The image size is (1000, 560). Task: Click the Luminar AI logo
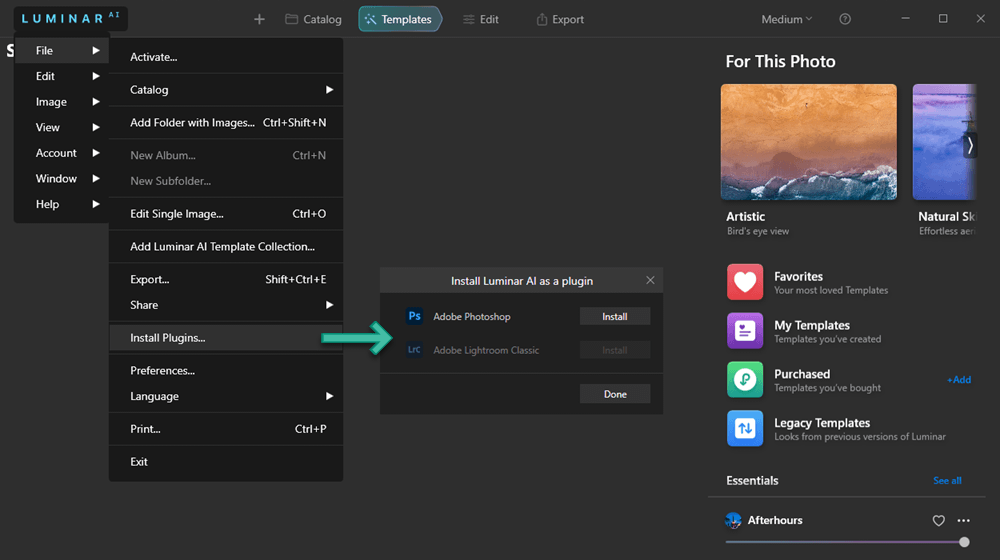click(x=70, y=18)
